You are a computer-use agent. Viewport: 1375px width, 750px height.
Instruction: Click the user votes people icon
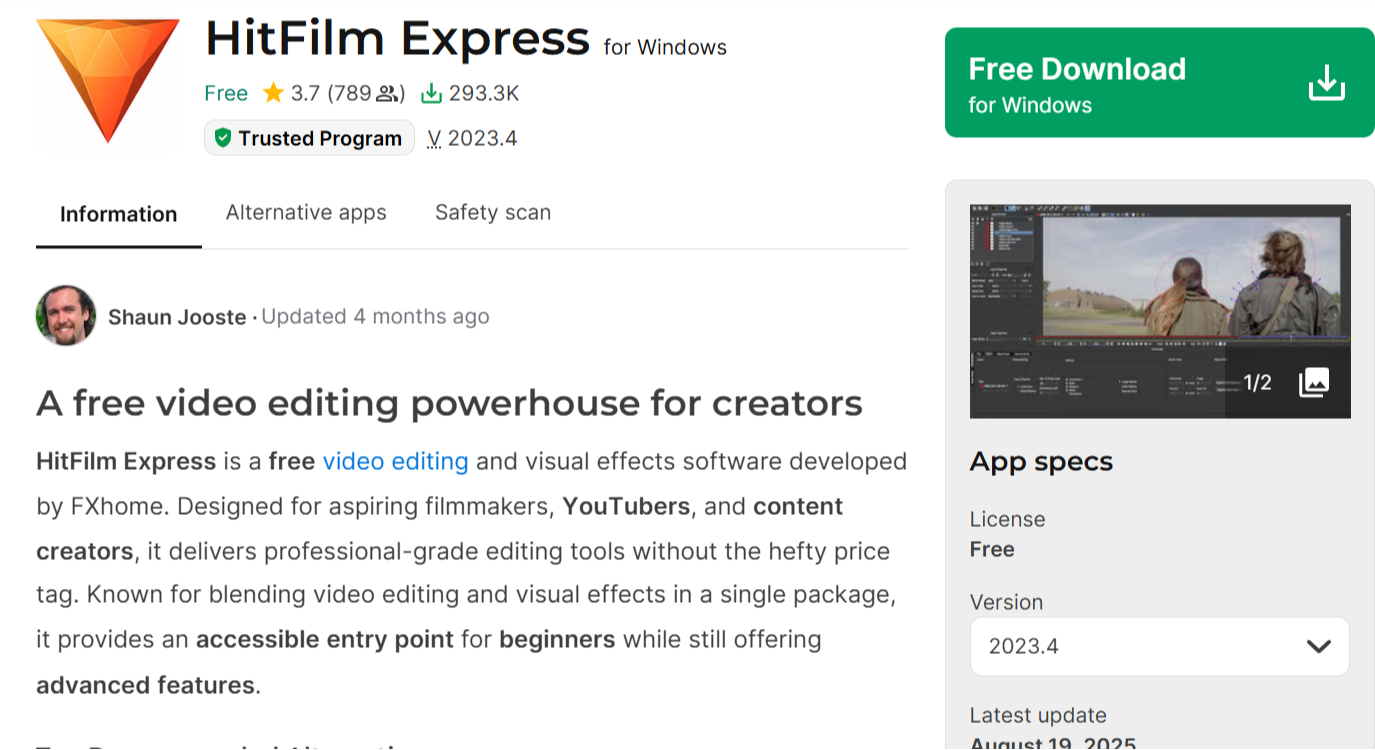pos(387,94)
